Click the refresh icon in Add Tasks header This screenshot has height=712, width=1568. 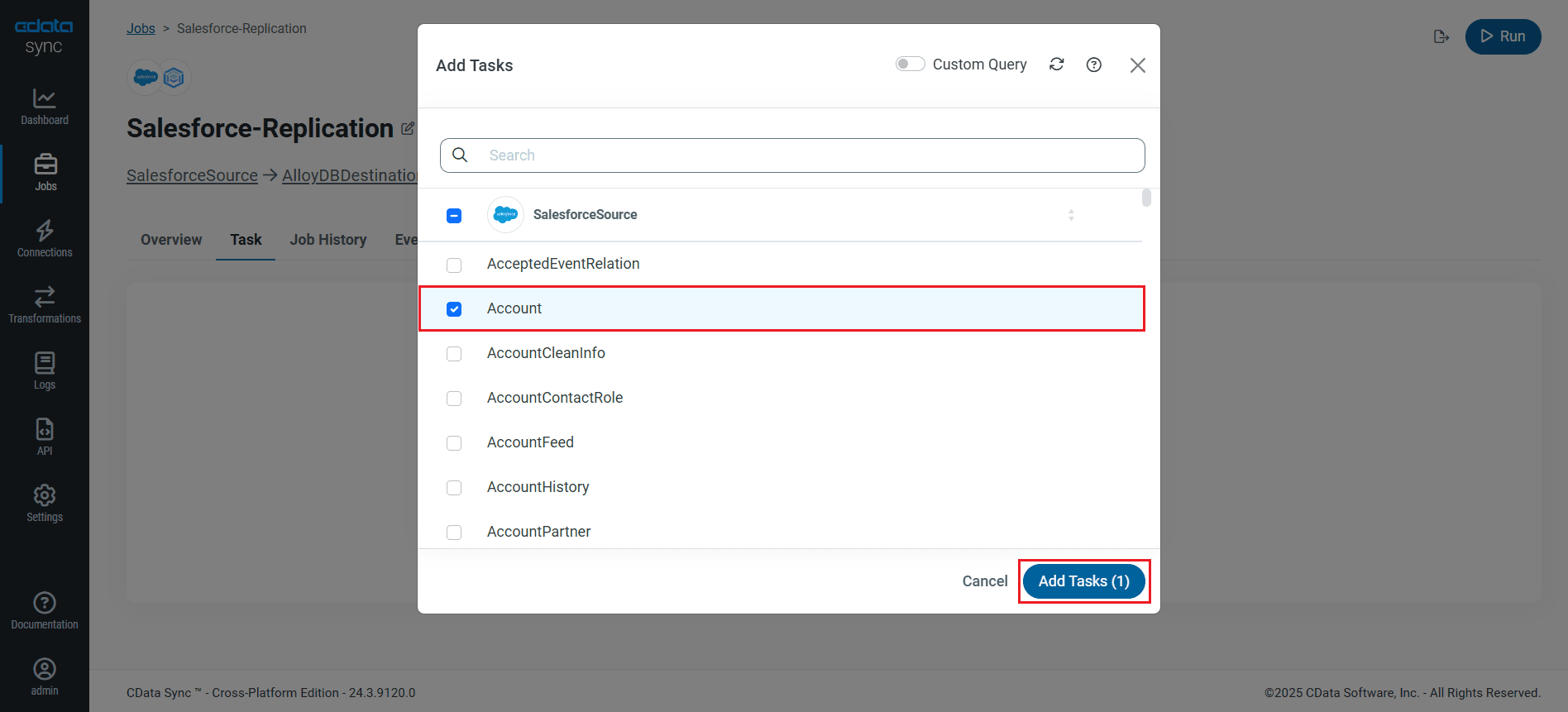click(x=1056, y=65)
